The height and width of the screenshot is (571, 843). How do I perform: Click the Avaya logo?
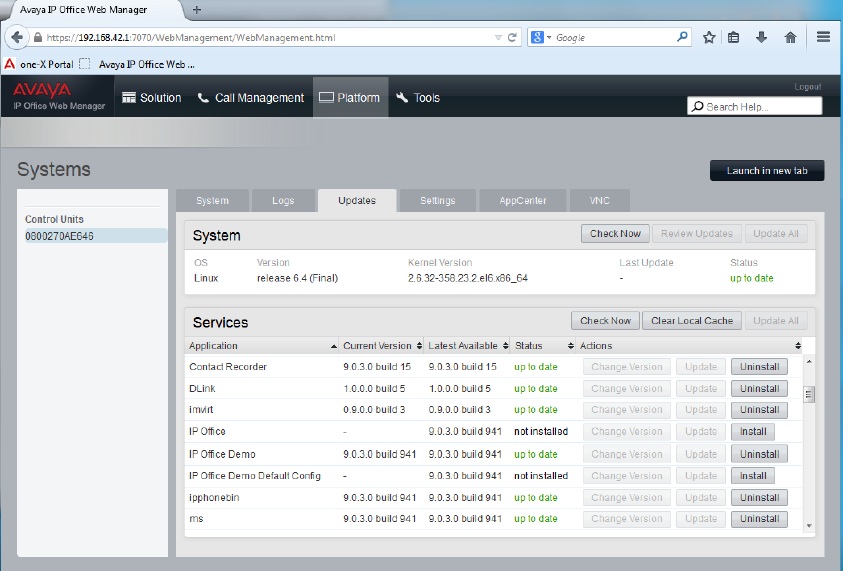[42, 89]
